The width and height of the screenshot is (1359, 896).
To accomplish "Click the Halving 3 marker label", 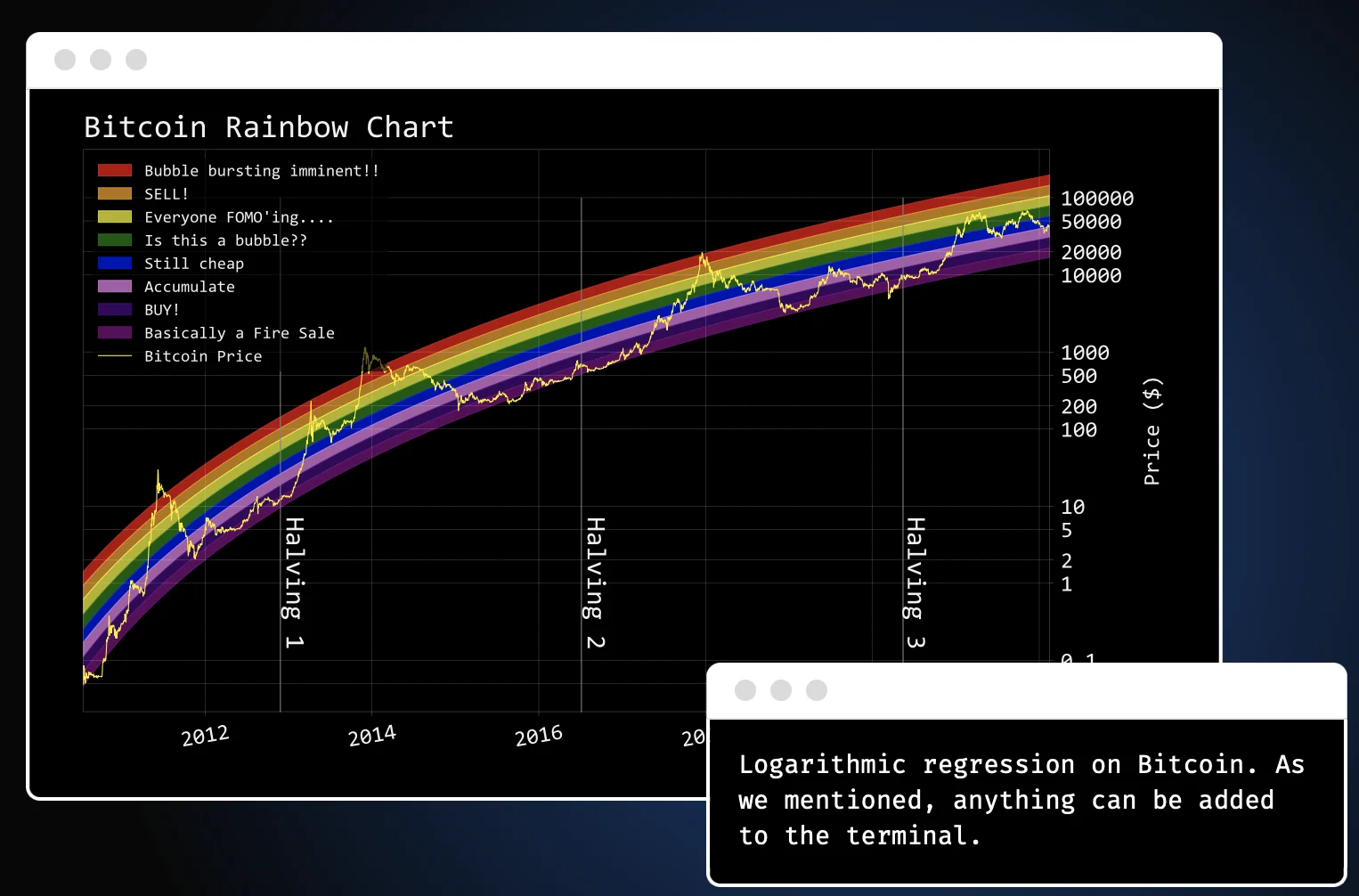I will tap(915, 582).
